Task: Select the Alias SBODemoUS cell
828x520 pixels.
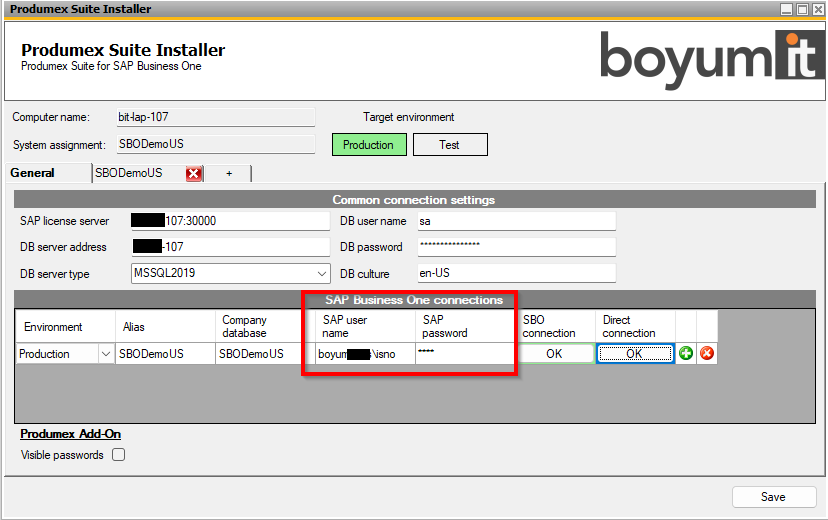Action: tap(165, 354)
